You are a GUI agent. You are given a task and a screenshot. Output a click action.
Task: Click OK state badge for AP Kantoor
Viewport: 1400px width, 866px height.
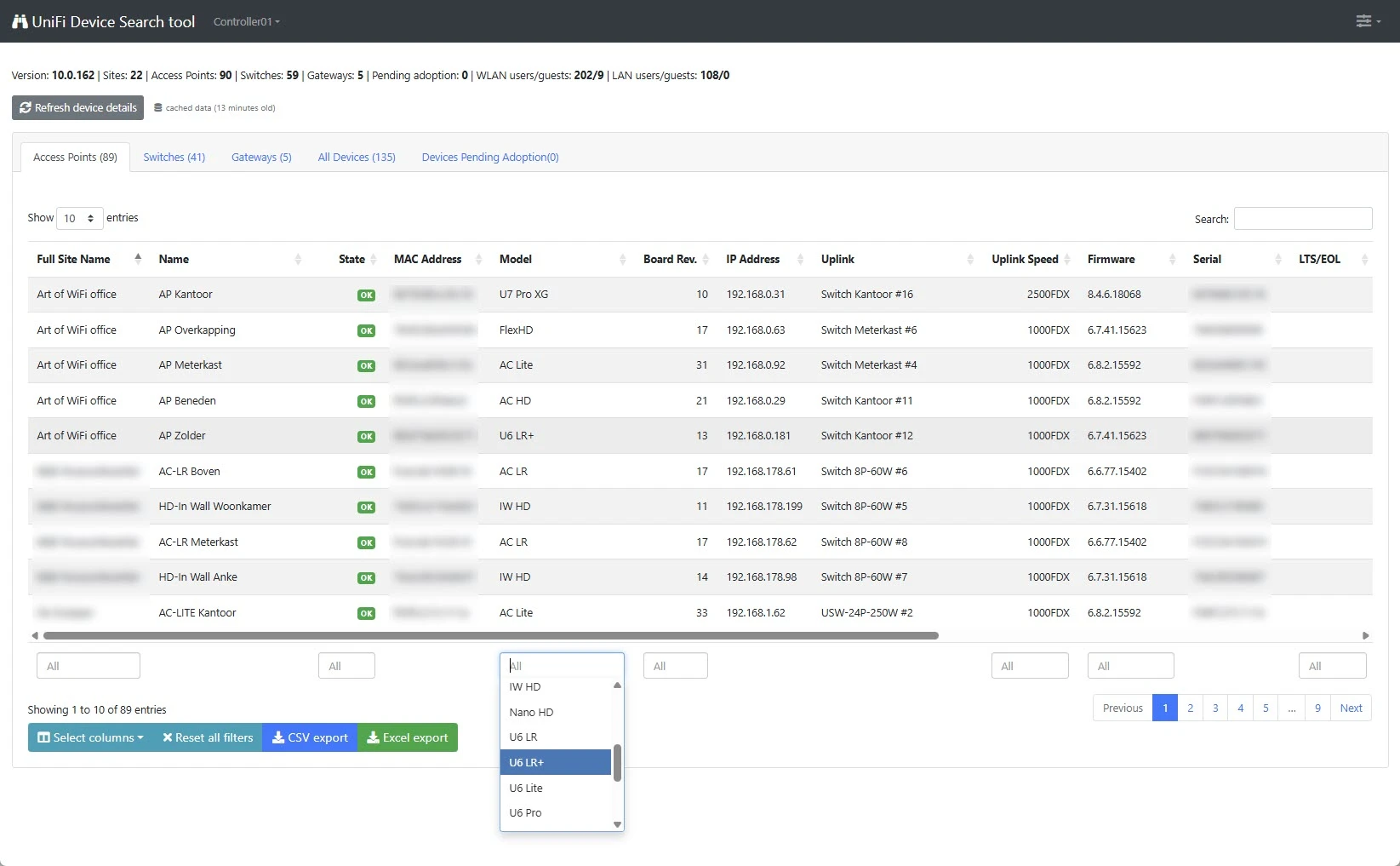[x=366, y=295]
